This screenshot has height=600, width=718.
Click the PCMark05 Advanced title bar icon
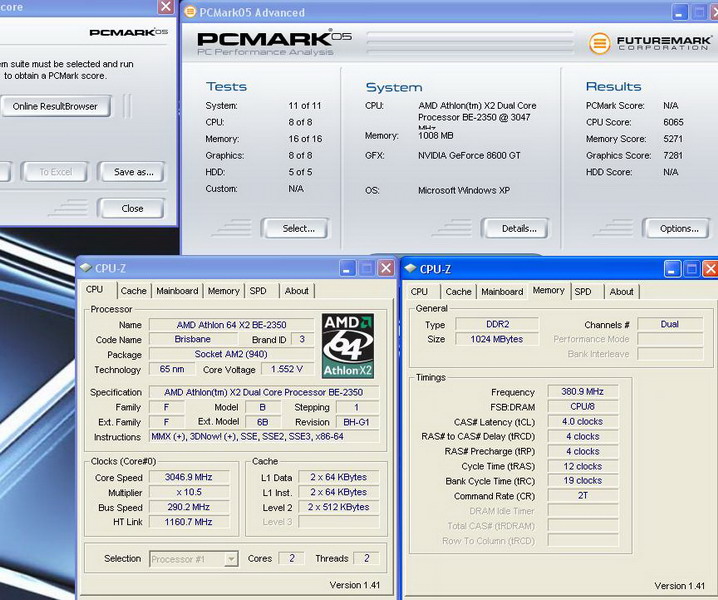pyautogui.click(x=190, y=12)
